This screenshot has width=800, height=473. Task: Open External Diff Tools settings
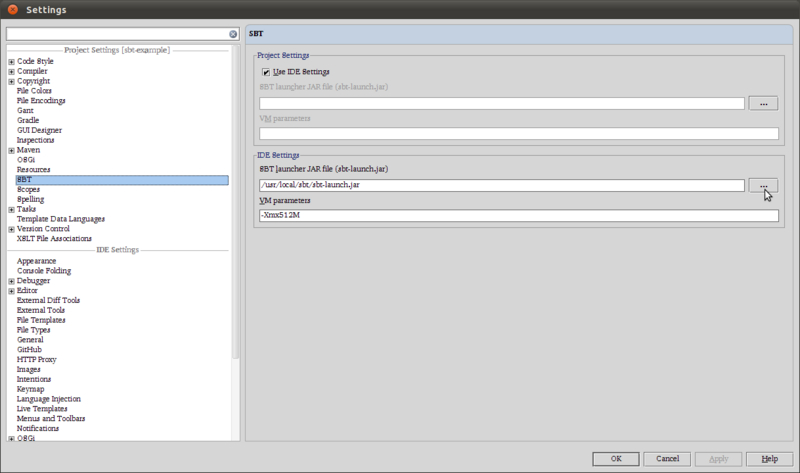coord(48,301)
